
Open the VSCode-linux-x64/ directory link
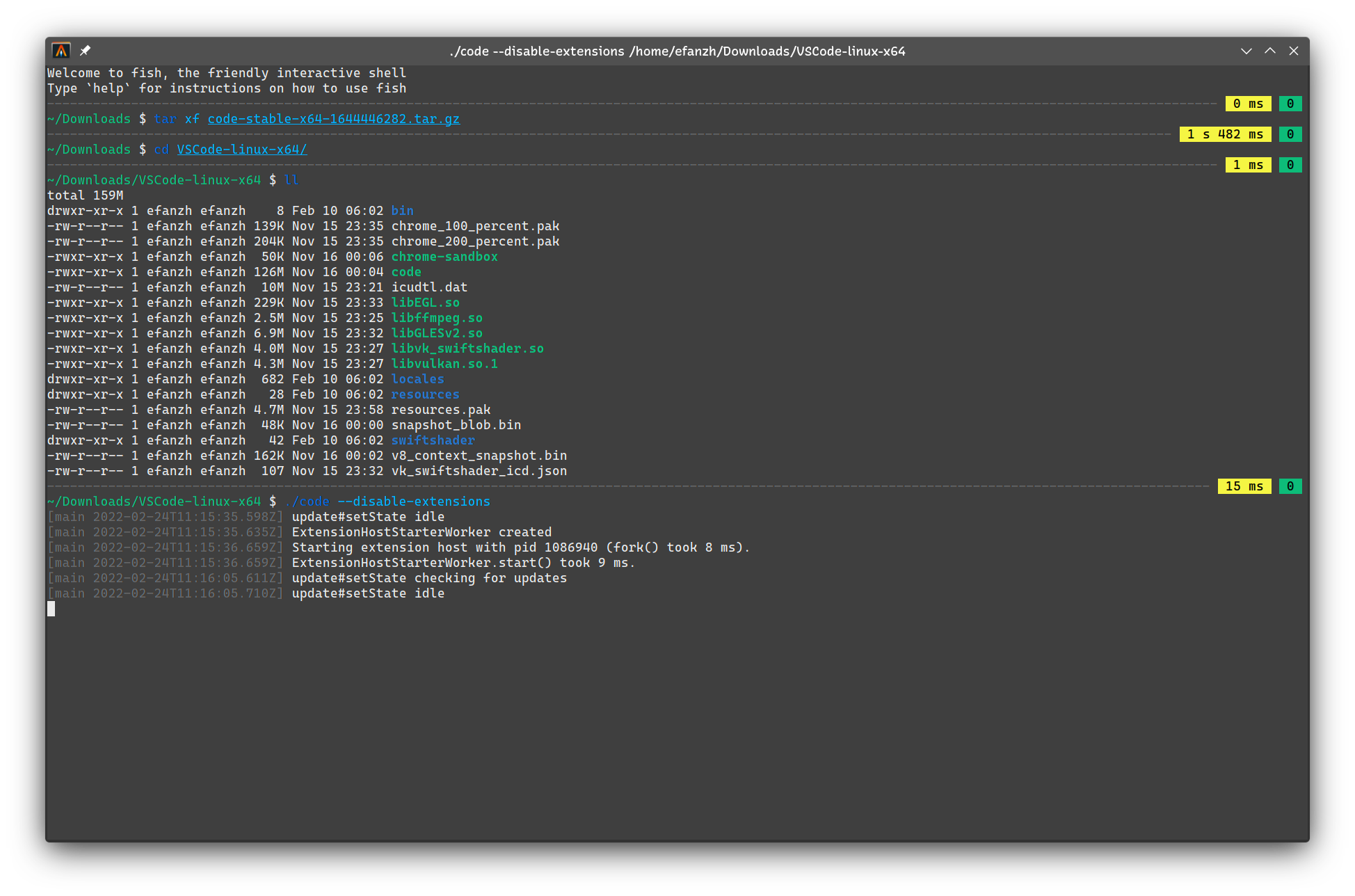click(x=241, y=149)
